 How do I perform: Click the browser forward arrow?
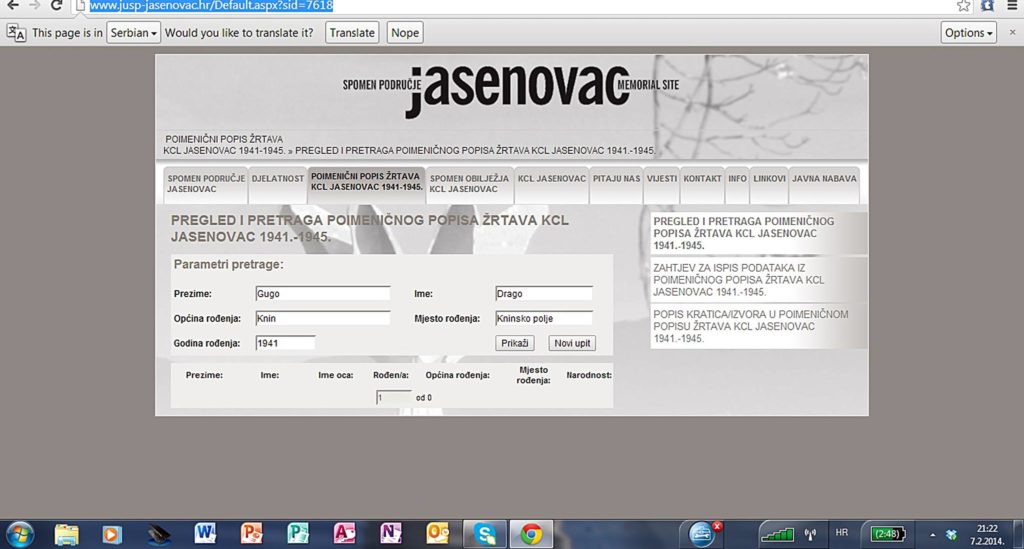point(34,5)
